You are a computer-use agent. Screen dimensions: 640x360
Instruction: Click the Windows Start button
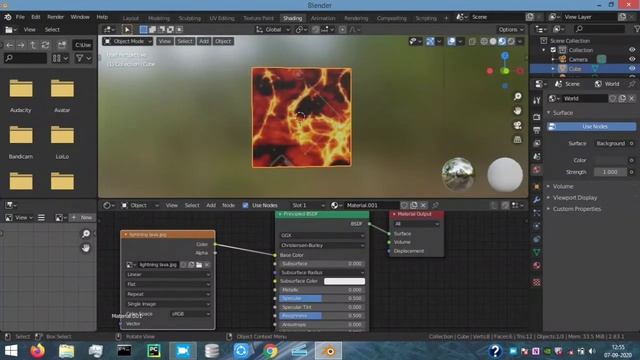pyautogui.click(x=11, y=351)
